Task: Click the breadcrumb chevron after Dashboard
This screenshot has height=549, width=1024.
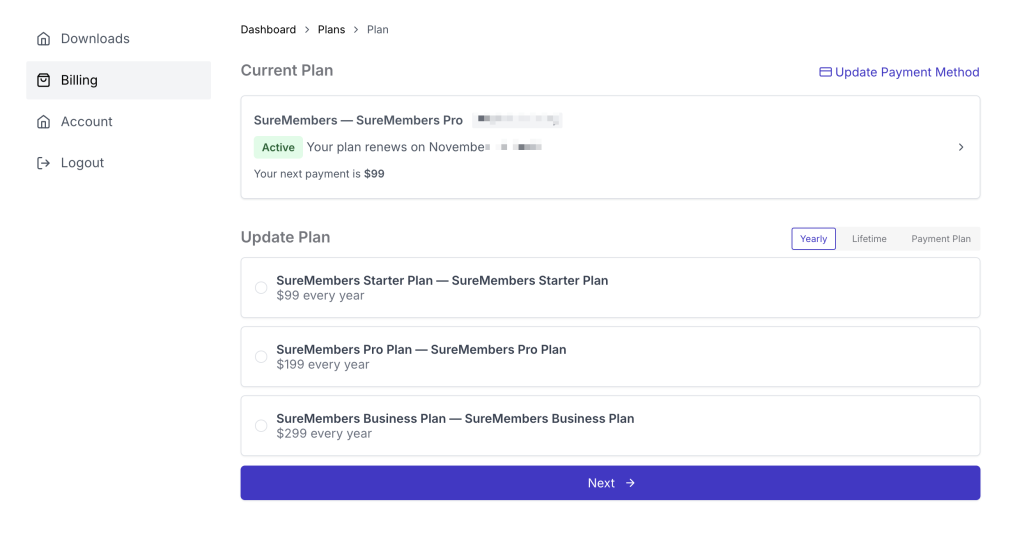Action: coord(307,30)
